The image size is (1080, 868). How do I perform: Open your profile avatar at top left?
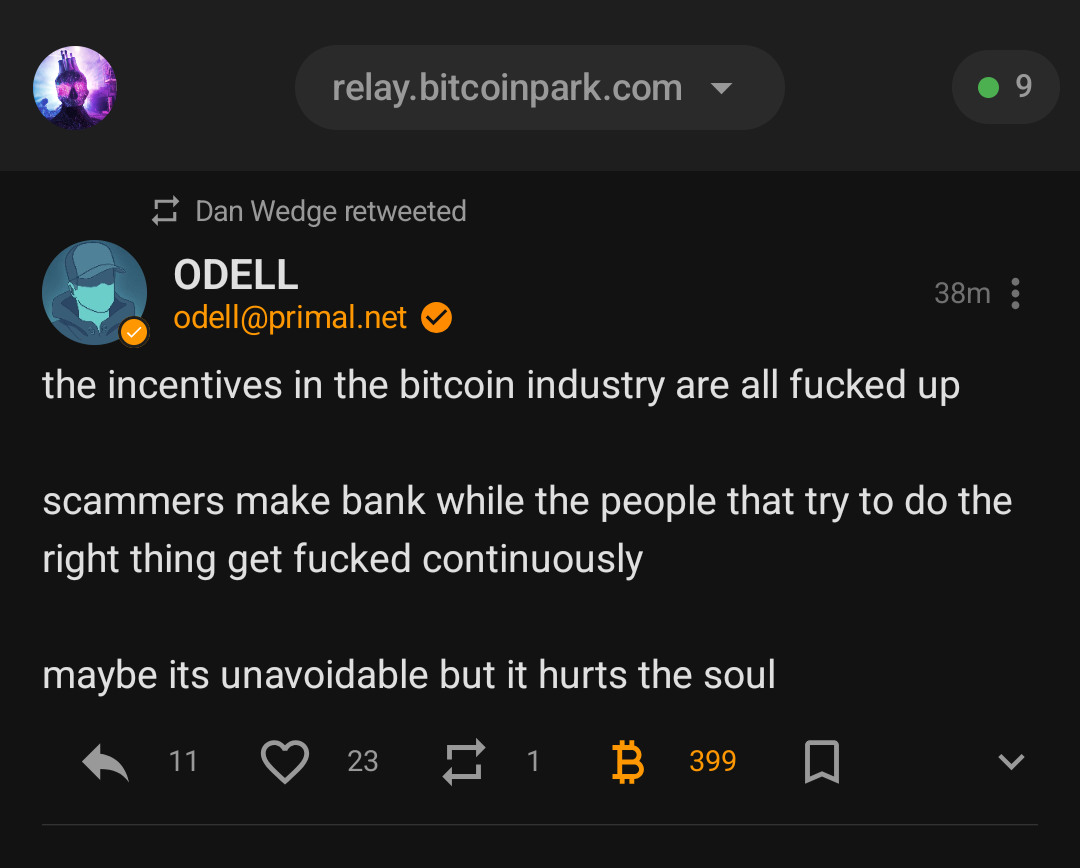75,88
